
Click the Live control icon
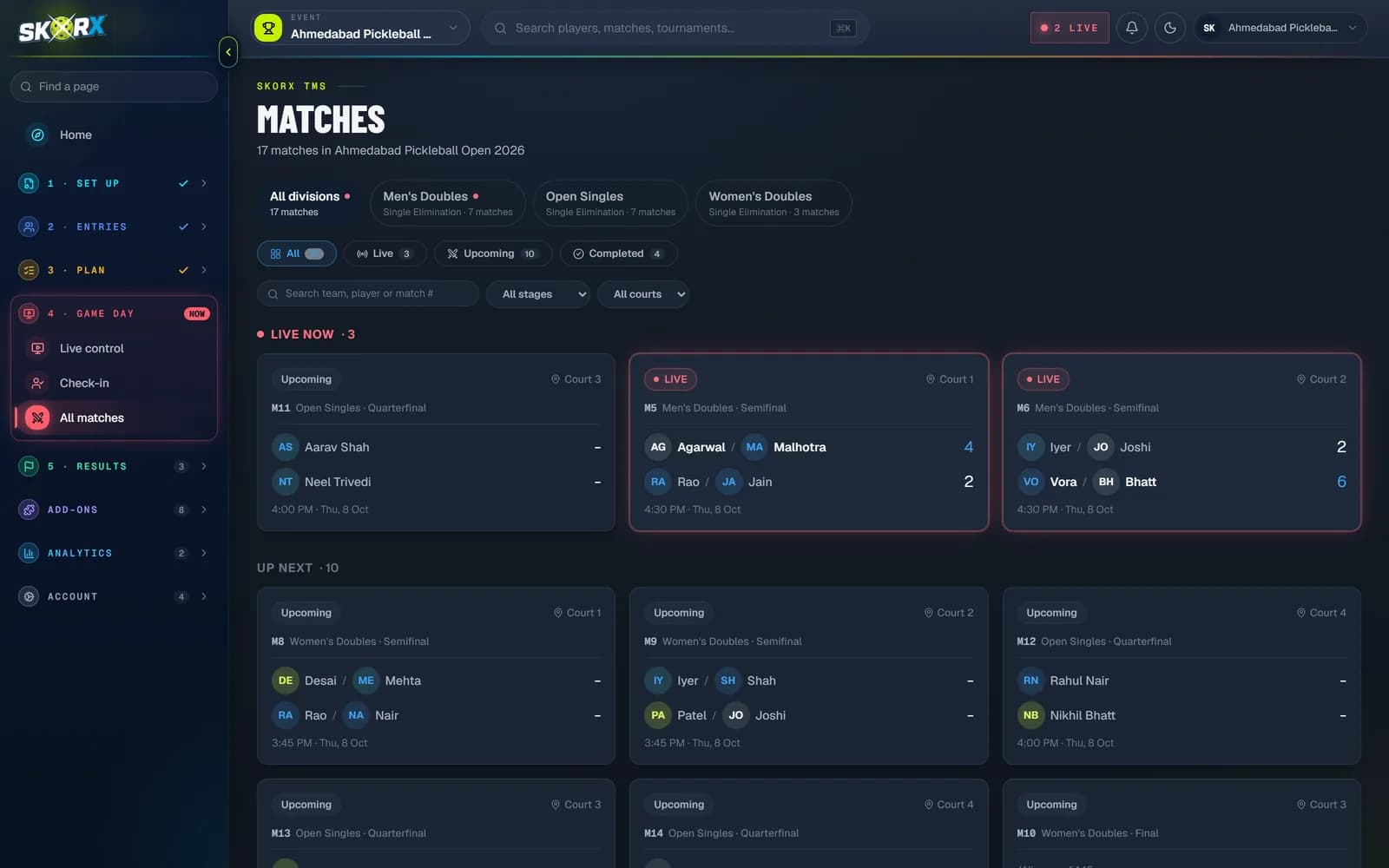click(37, 348)
